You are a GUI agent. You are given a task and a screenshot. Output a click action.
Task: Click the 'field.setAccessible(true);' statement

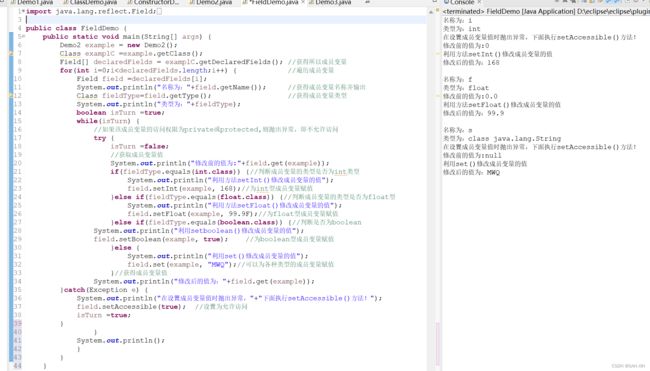pos(131,307)
